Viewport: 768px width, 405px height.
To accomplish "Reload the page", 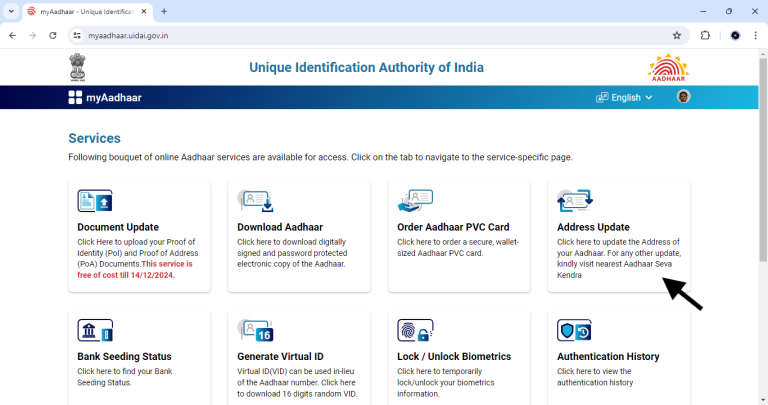I will pos(53,35).
